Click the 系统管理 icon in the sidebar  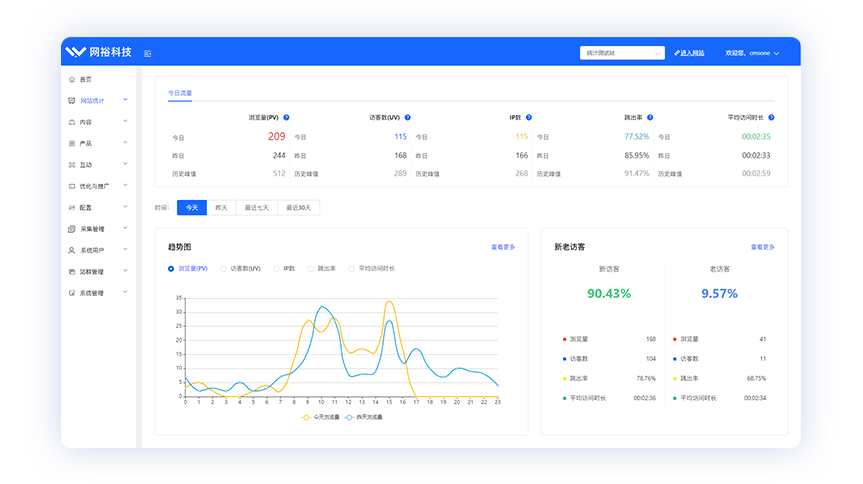[x=72, y=293]
